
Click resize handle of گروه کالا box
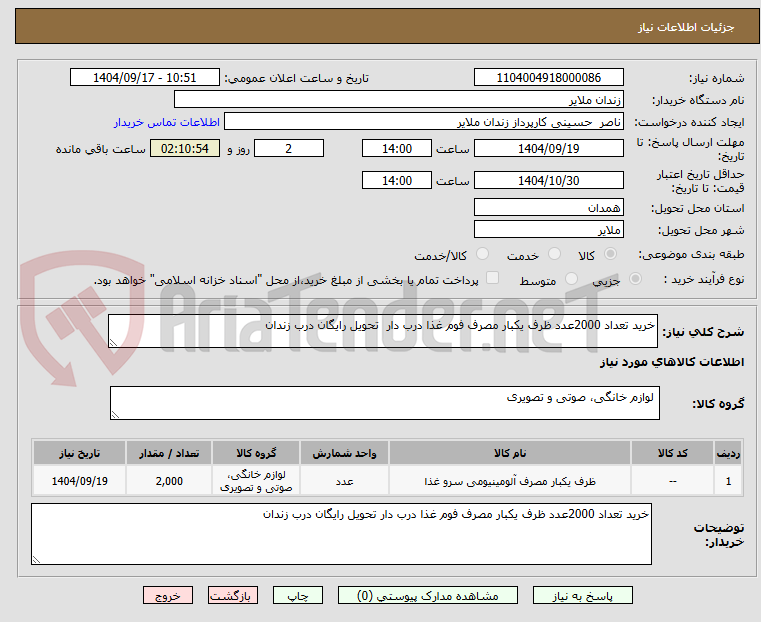pyautogui.click(x=116, y=415)
